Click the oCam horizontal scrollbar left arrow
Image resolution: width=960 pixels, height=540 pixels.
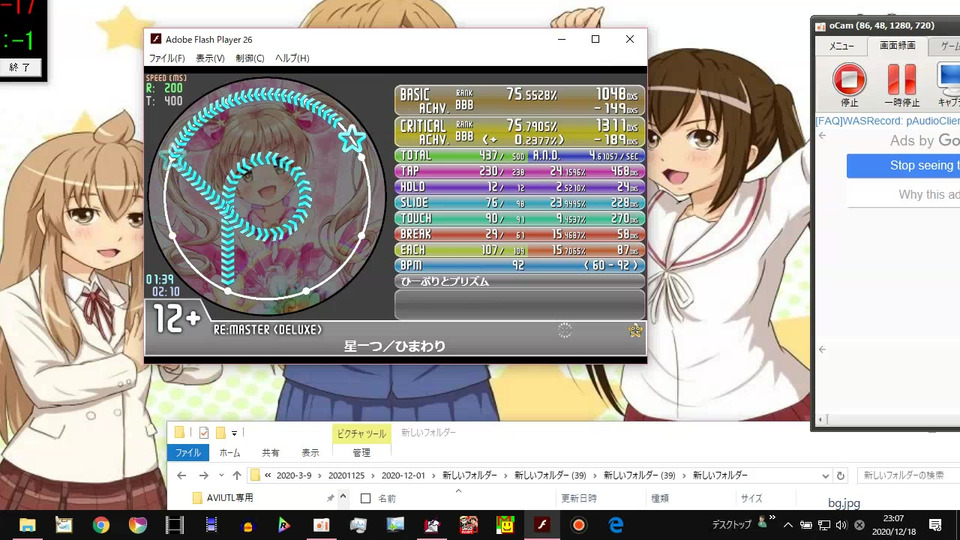820,420
